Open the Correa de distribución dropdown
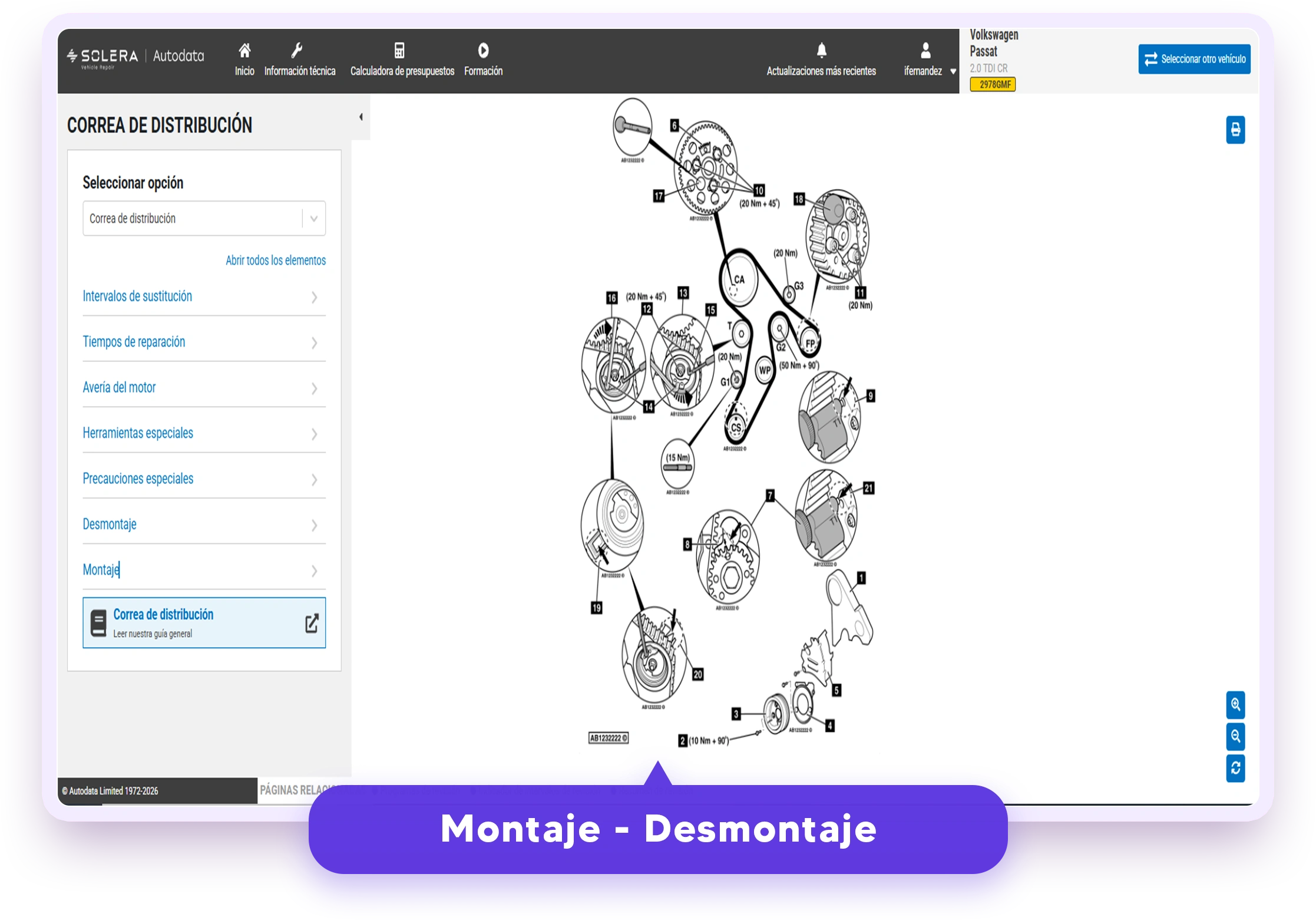This screenshot has height=920, width=1316. tap(204, 219)
